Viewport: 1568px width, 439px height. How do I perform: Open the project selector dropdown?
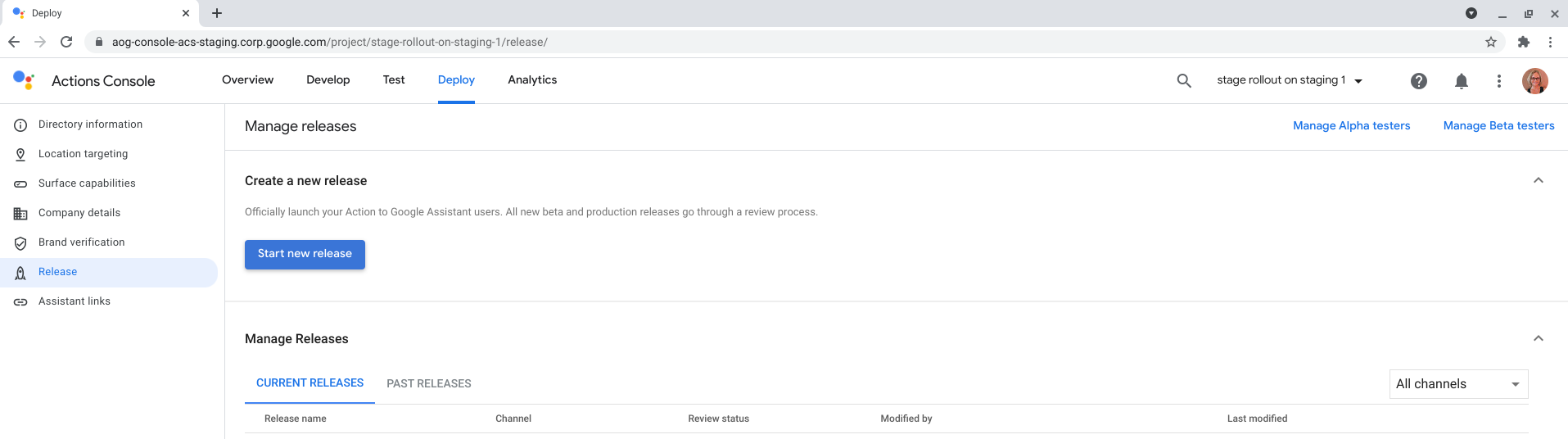1289,80
